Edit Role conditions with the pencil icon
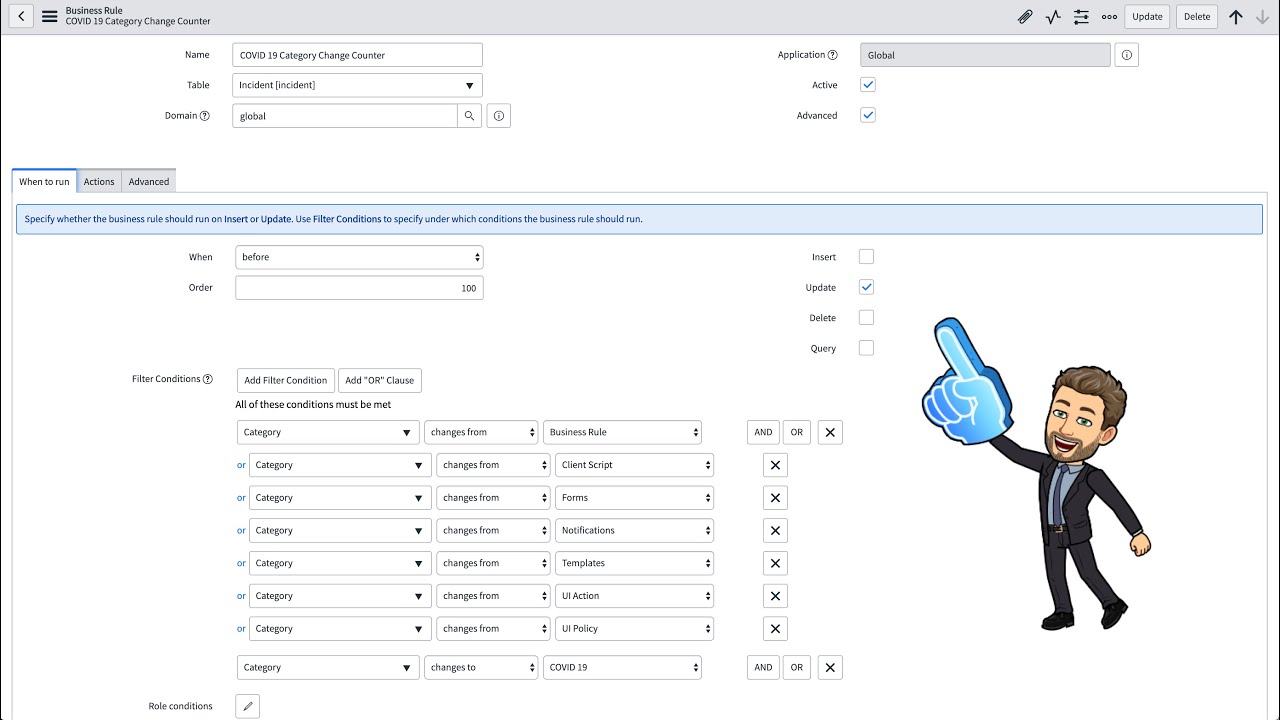Viewport: 1280px width, 720px height. (247, 706)
